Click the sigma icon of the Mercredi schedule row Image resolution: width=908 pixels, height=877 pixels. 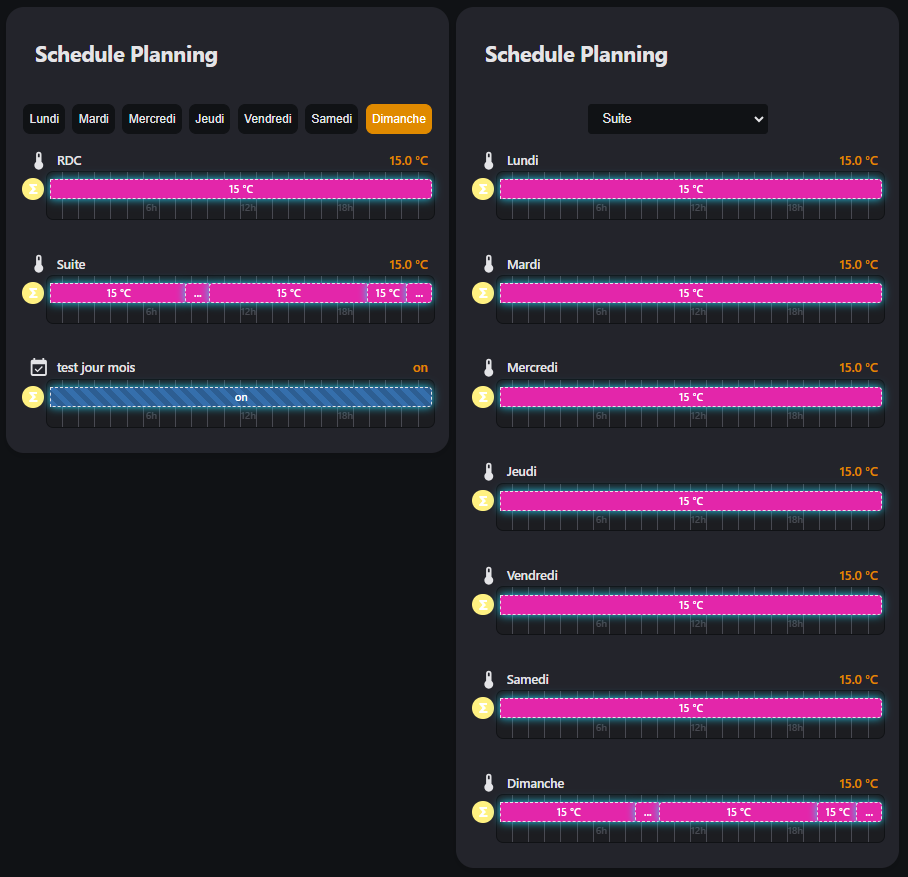click(x=483, y=397)
